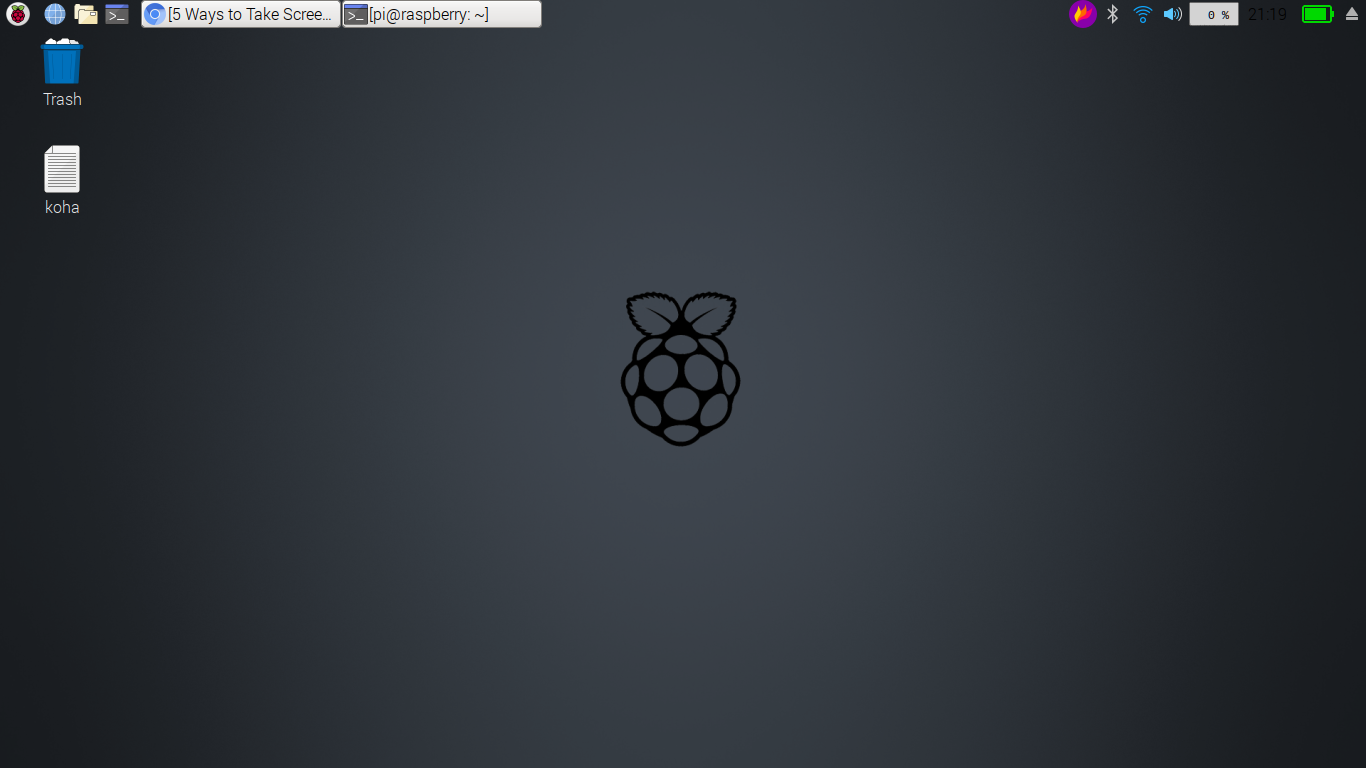The image size is (1366, 768).
Task: Open the Trash folder on the desktop
Action: [x=61, y=62]
